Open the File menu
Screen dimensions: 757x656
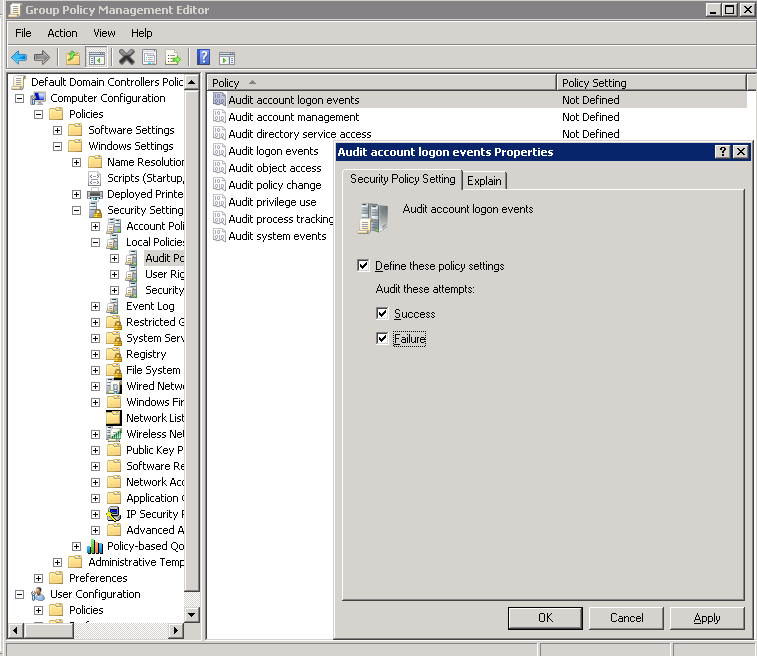pyautogui.click(x=23, y=33)
